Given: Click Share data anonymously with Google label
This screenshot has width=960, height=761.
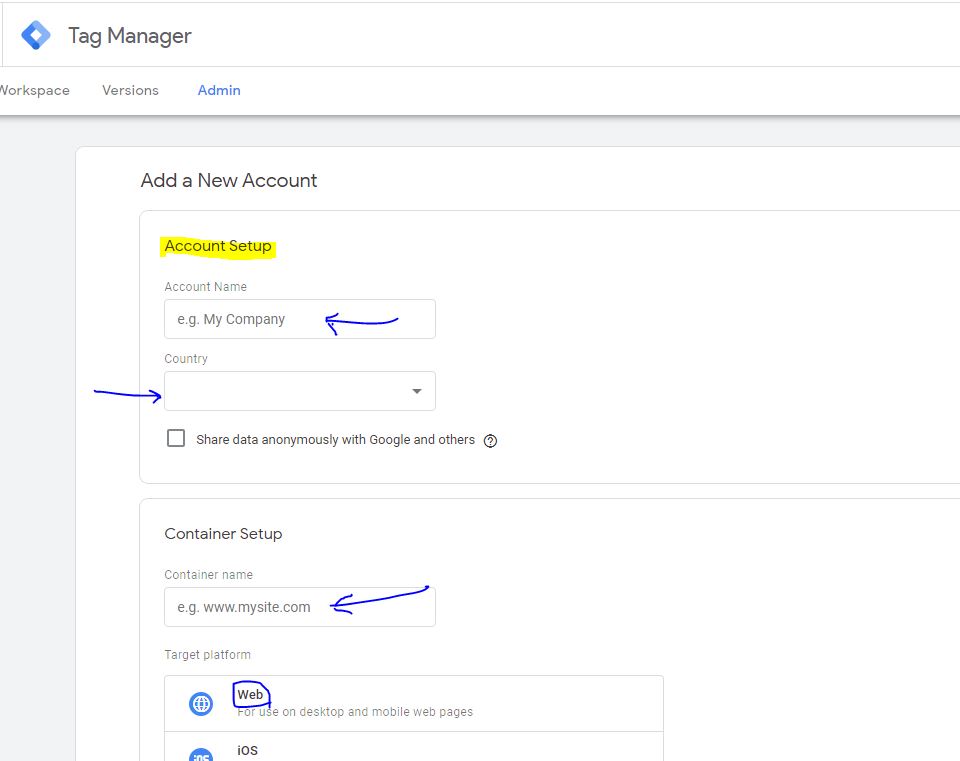Looking at the screenshot, I should [x=336, y=440].
